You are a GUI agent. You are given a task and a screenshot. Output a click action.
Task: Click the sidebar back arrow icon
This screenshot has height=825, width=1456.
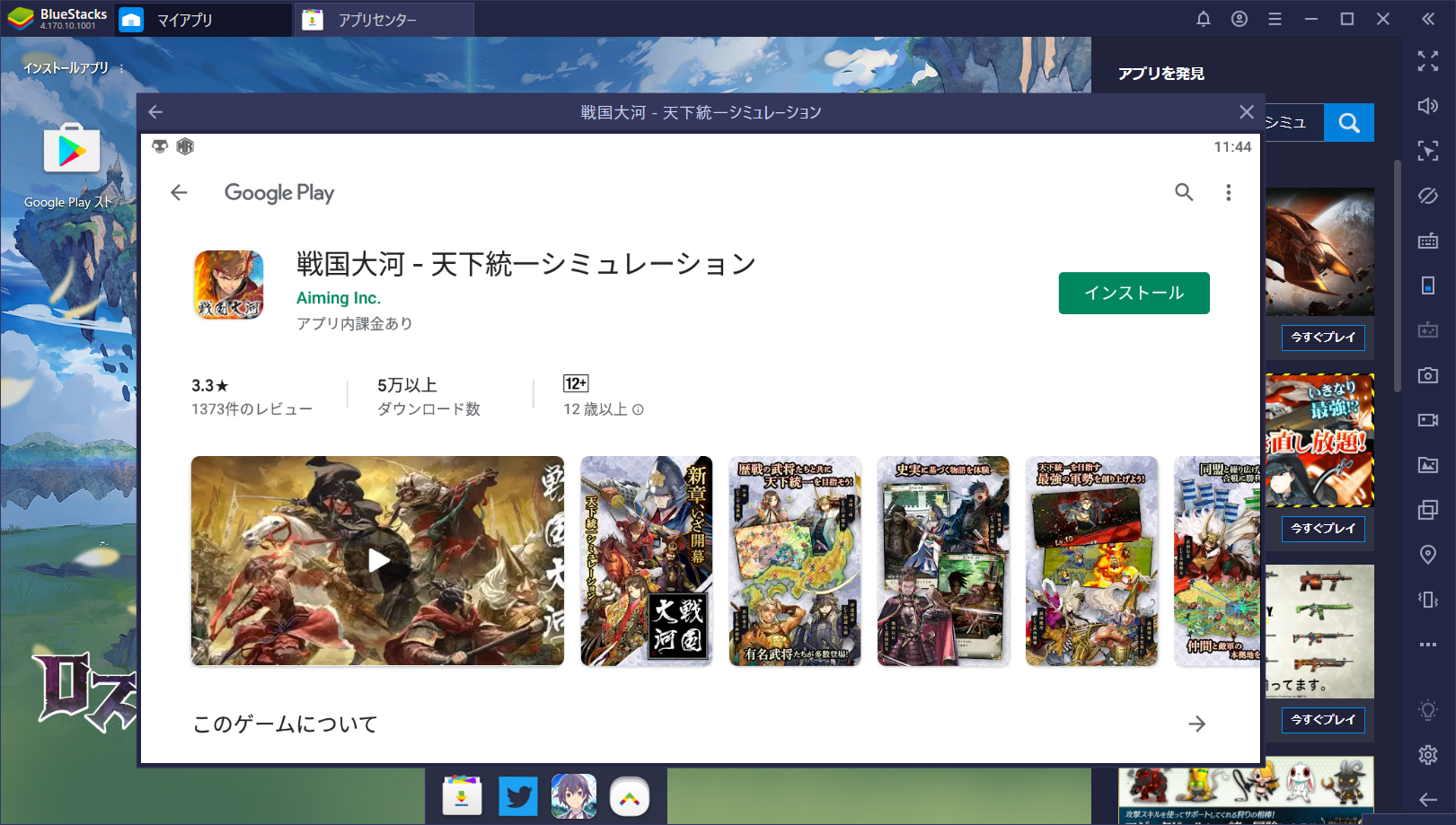(x=1428, y=800)
